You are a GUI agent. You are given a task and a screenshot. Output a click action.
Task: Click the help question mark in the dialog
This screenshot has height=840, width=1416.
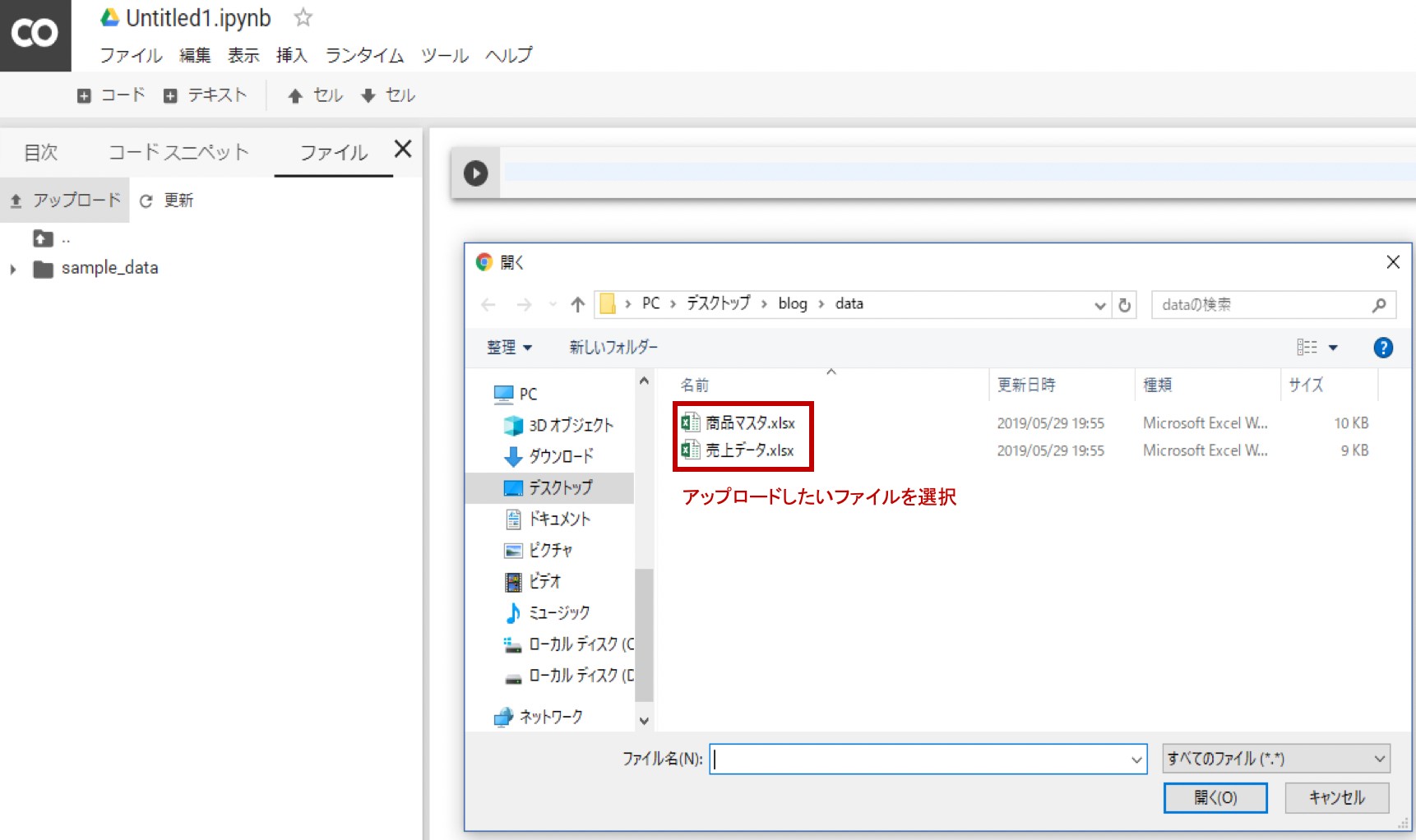(x=1384, y=347)
